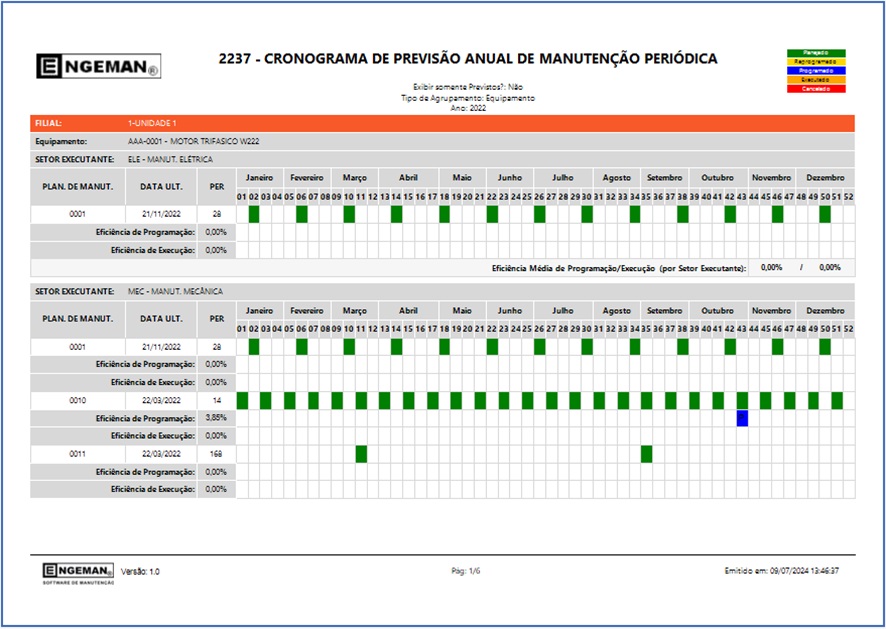886x629 pixels.
Task: Click the 3,85% programming efficiency value
Action: pyautogui.click(x=215, y=418)
